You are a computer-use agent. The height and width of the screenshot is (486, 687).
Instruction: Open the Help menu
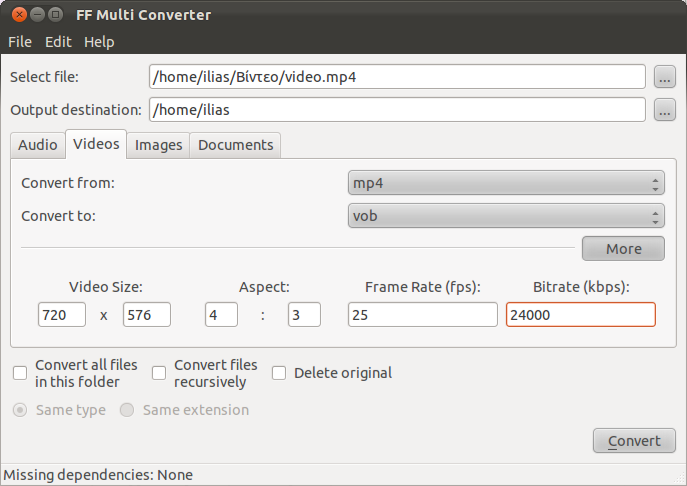[x=99, y=42]
